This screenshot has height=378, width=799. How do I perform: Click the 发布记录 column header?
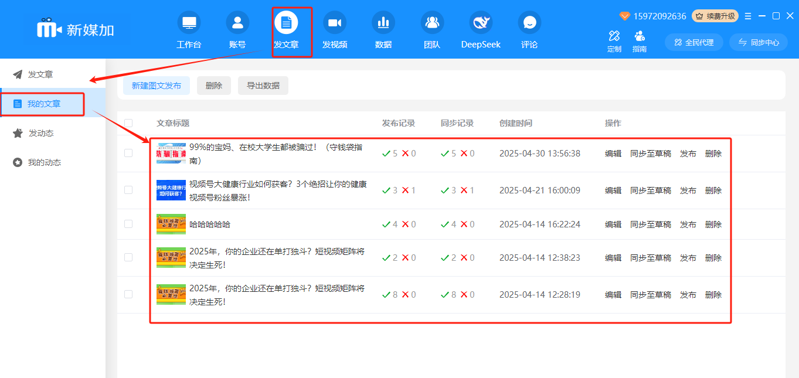398,123
